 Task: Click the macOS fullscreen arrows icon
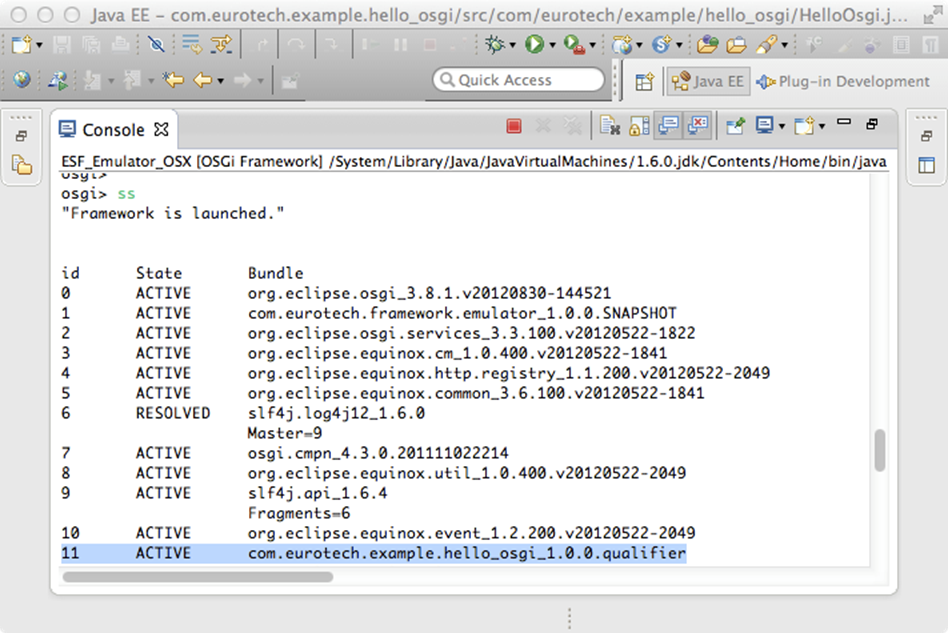coord(932,15)
